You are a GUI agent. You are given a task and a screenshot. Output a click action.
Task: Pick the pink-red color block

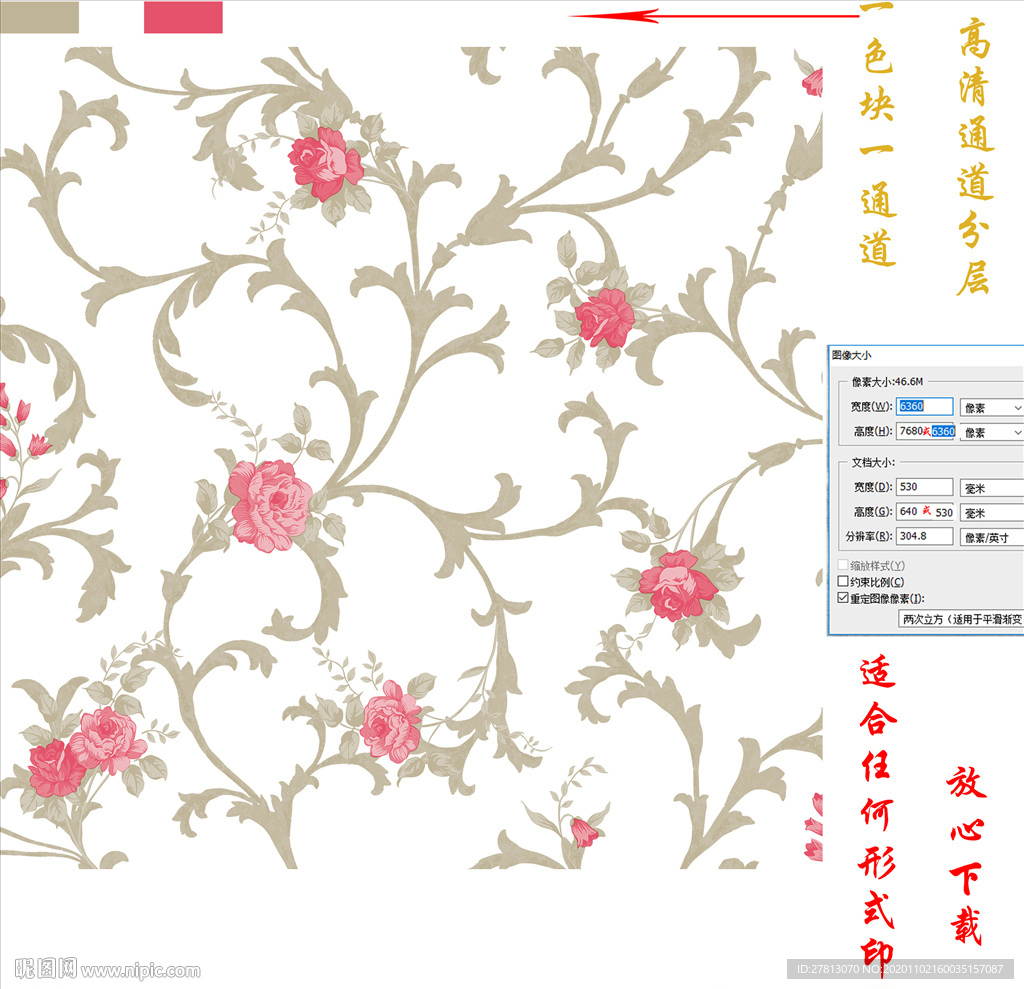pyautogui.click(x=184, y=17)
